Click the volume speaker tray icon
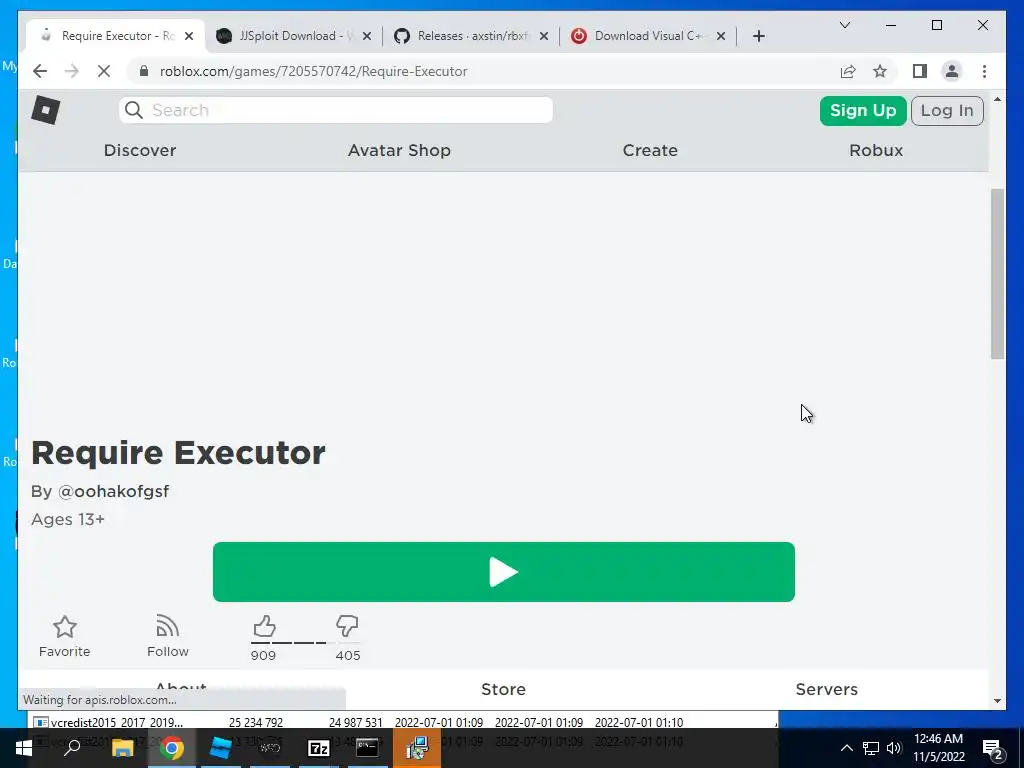Screen dimensions: 1024x768 894,748
